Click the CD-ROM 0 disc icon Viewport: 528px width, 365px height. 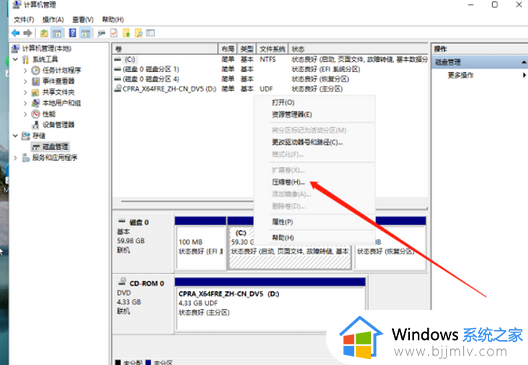pyautogui.click(x=123, y=281)
